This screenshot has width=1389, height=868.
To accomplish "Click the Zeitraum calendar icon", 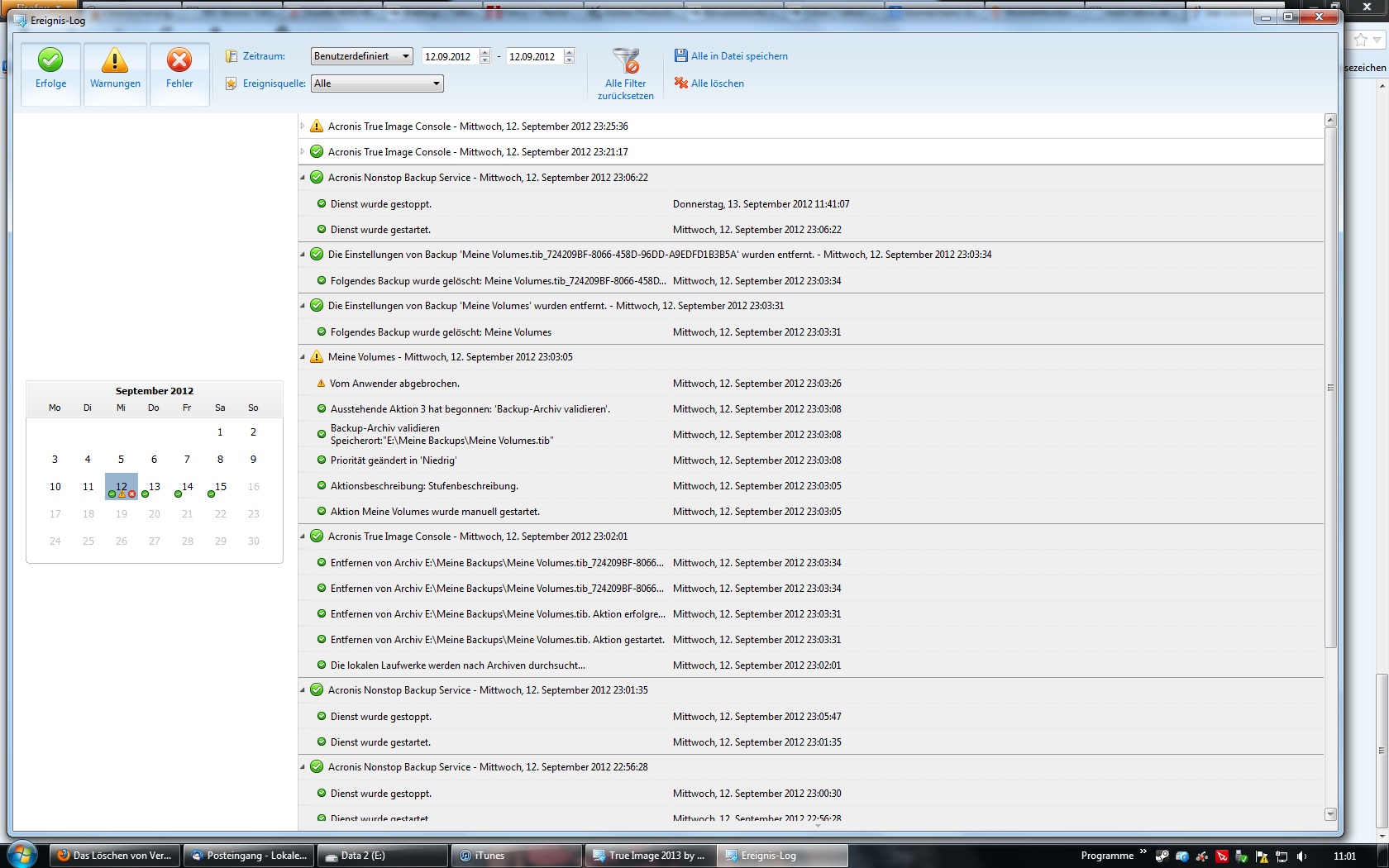I will tap(231, 56).
